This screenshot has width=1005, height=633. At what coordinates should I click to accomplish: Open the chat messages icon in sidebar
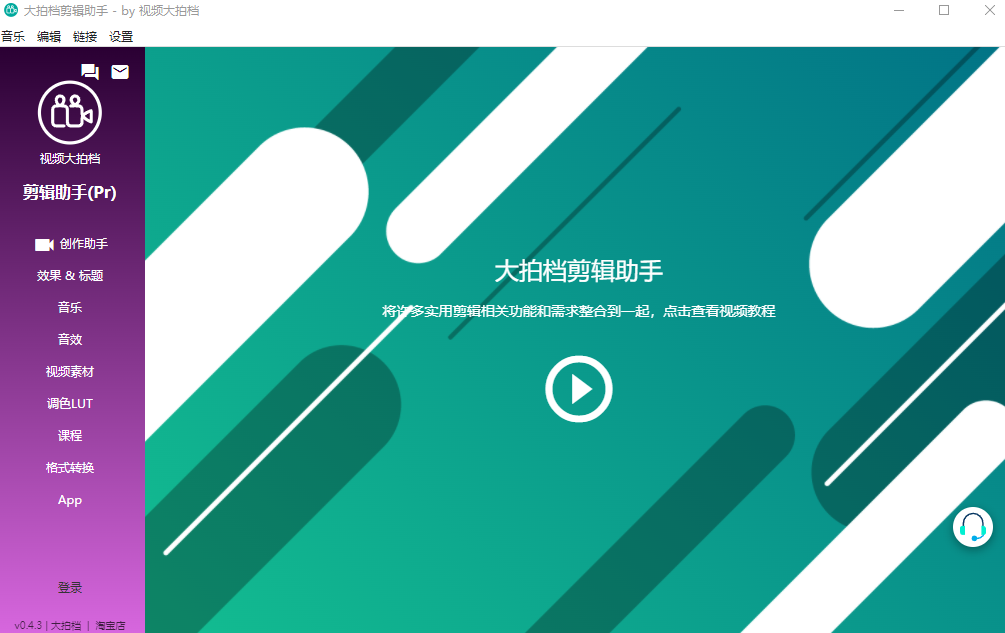click(90, 71)
